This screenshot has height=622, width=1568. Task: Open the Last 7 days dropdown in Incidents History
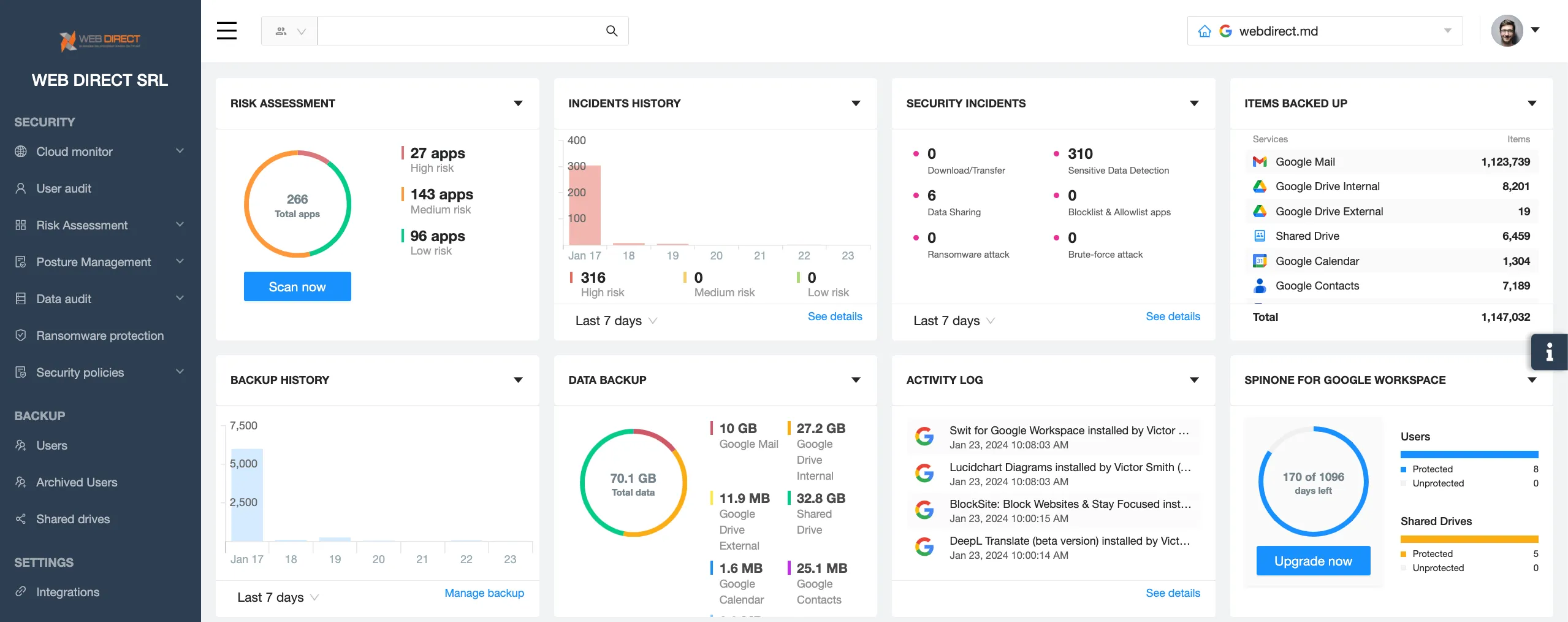coord(615,320)
